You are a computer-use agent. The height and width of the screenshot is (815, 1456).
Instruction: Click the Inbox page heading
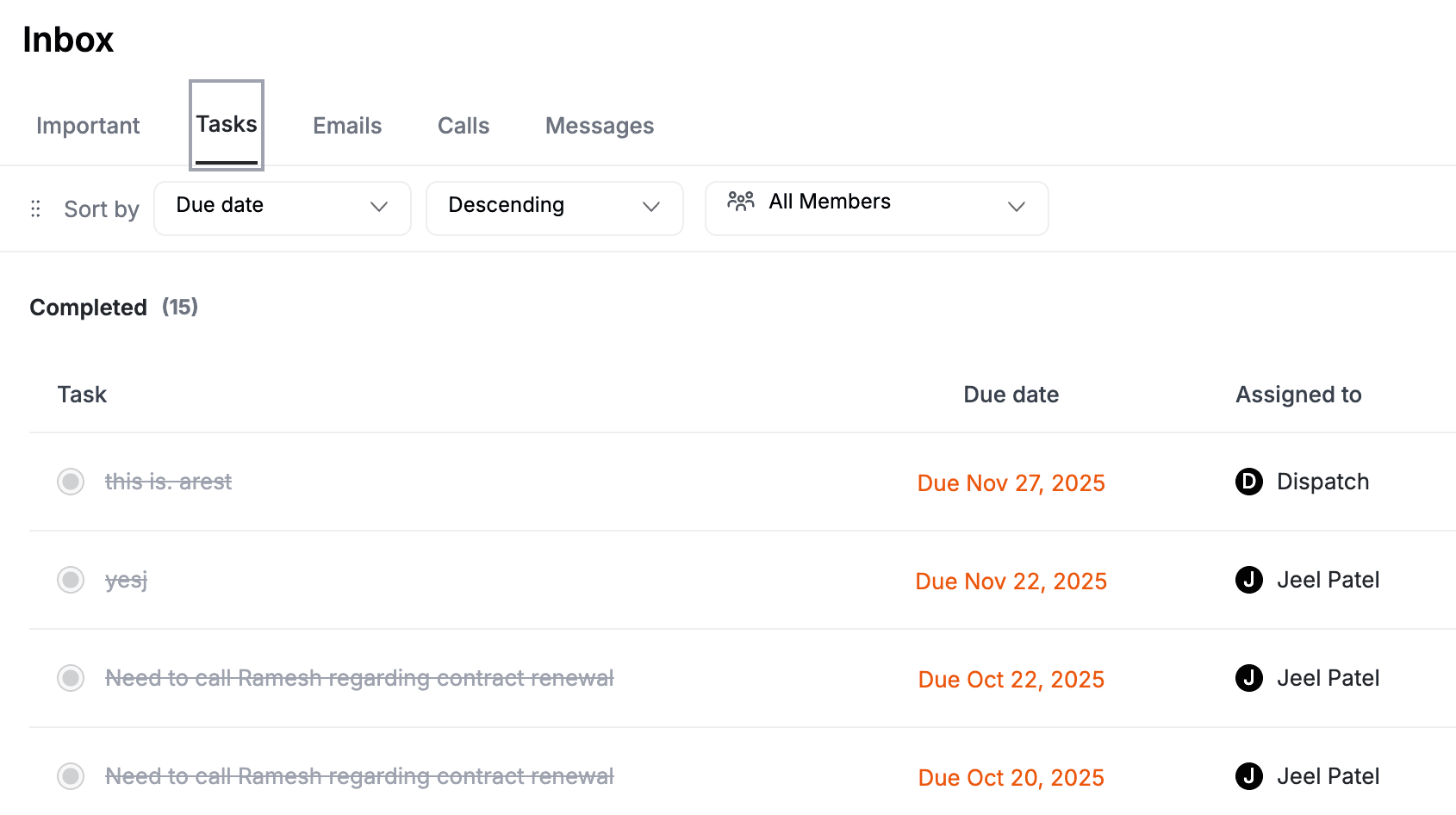[68, 40]
